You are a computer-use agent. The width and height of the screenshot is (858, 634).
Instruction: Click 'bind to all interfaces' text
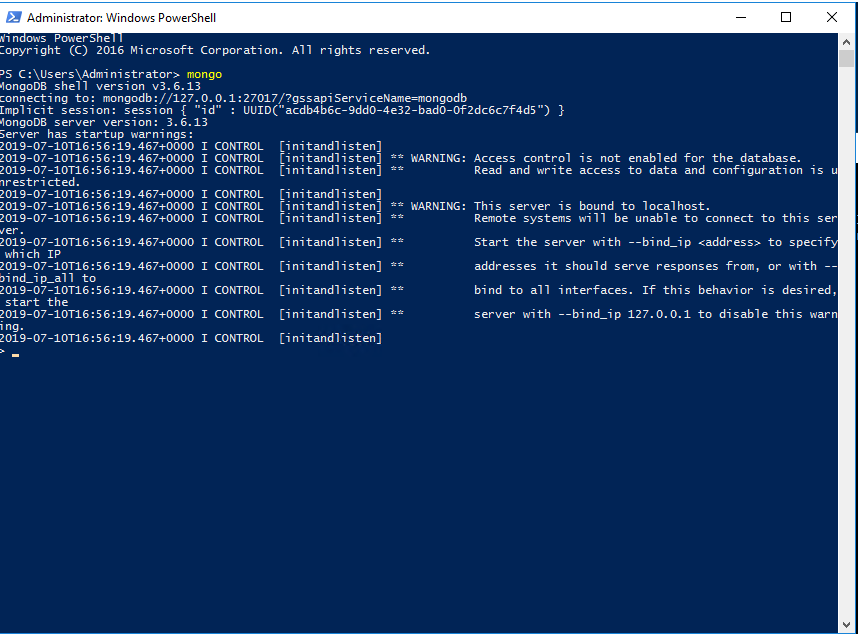[656, 291]
